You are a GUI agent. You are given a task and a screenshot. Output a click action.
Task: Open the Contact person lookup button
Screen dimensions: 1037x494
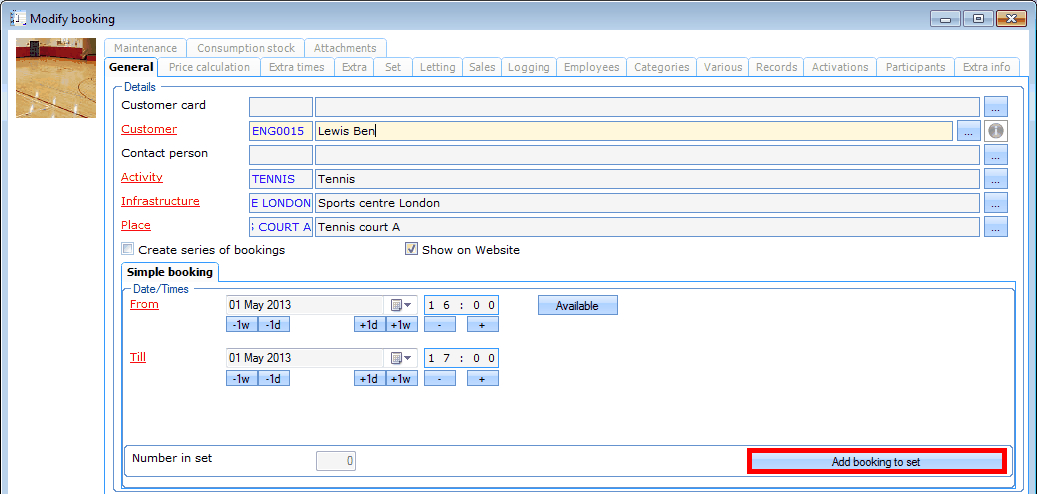click(x=995, y=155)
